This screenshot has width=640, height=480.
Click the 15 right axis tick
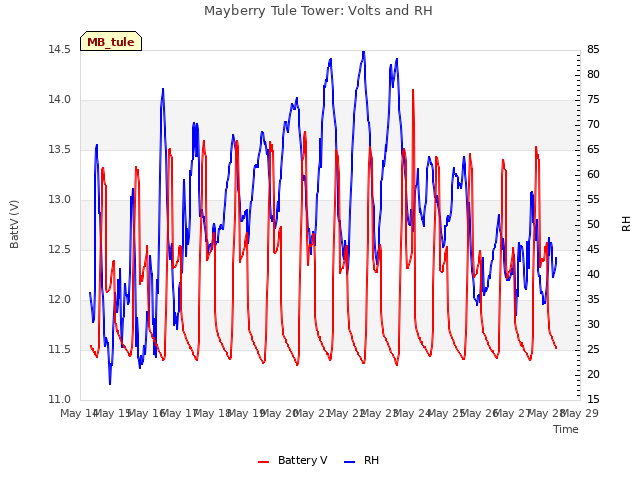coord(593,399)
